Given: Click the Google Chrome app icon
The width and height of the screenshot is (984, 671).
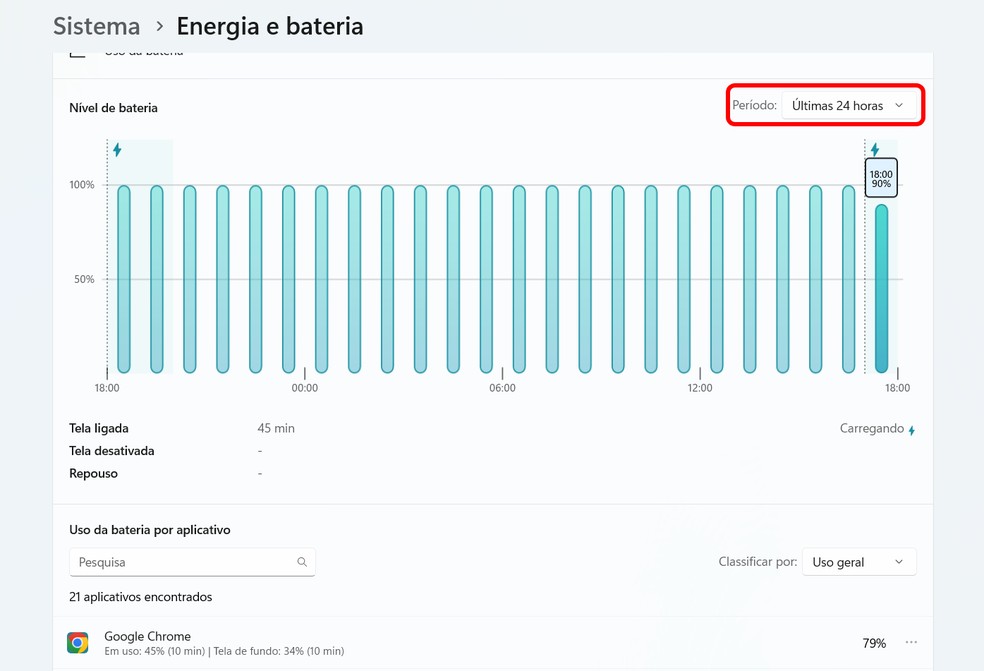Looking at the screenshot, I should coord(78,642).
